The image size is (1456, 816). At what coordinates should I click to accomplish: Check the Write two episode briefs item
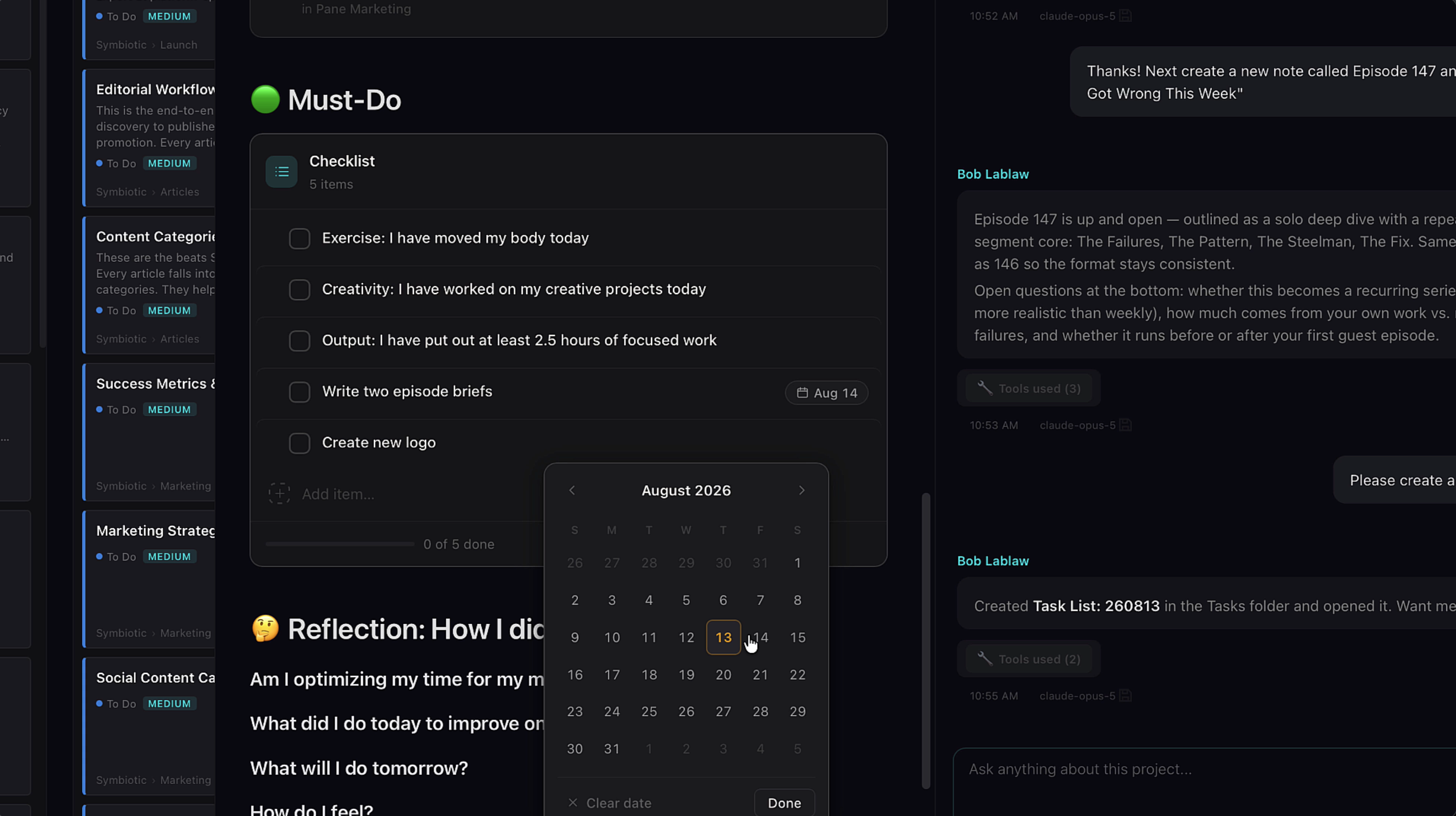(299, 392)
